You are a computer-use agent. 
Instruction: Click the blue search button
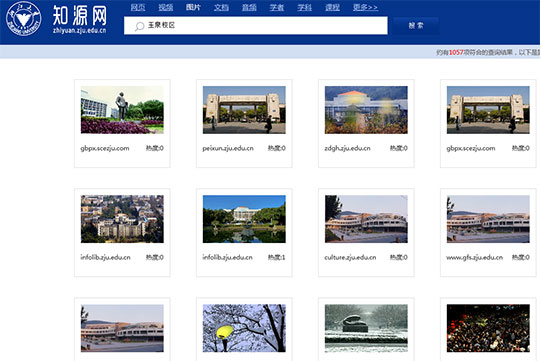[x=416, y=26]
